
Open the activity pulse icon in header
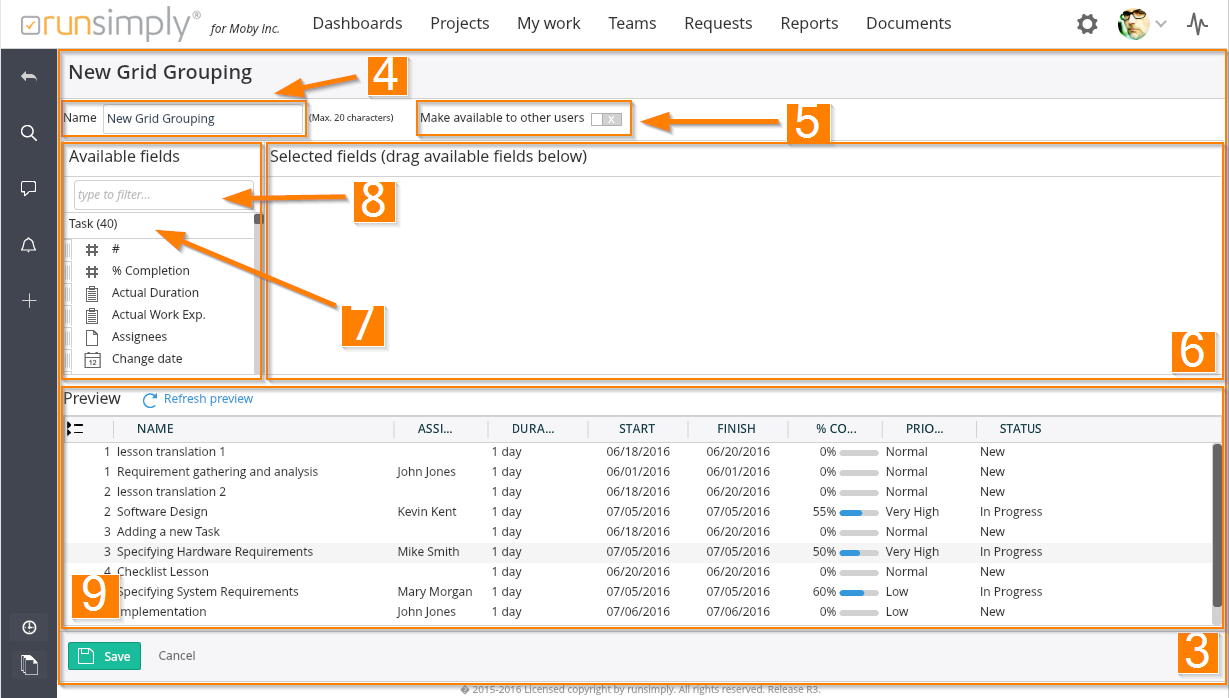coord(1197,24)
